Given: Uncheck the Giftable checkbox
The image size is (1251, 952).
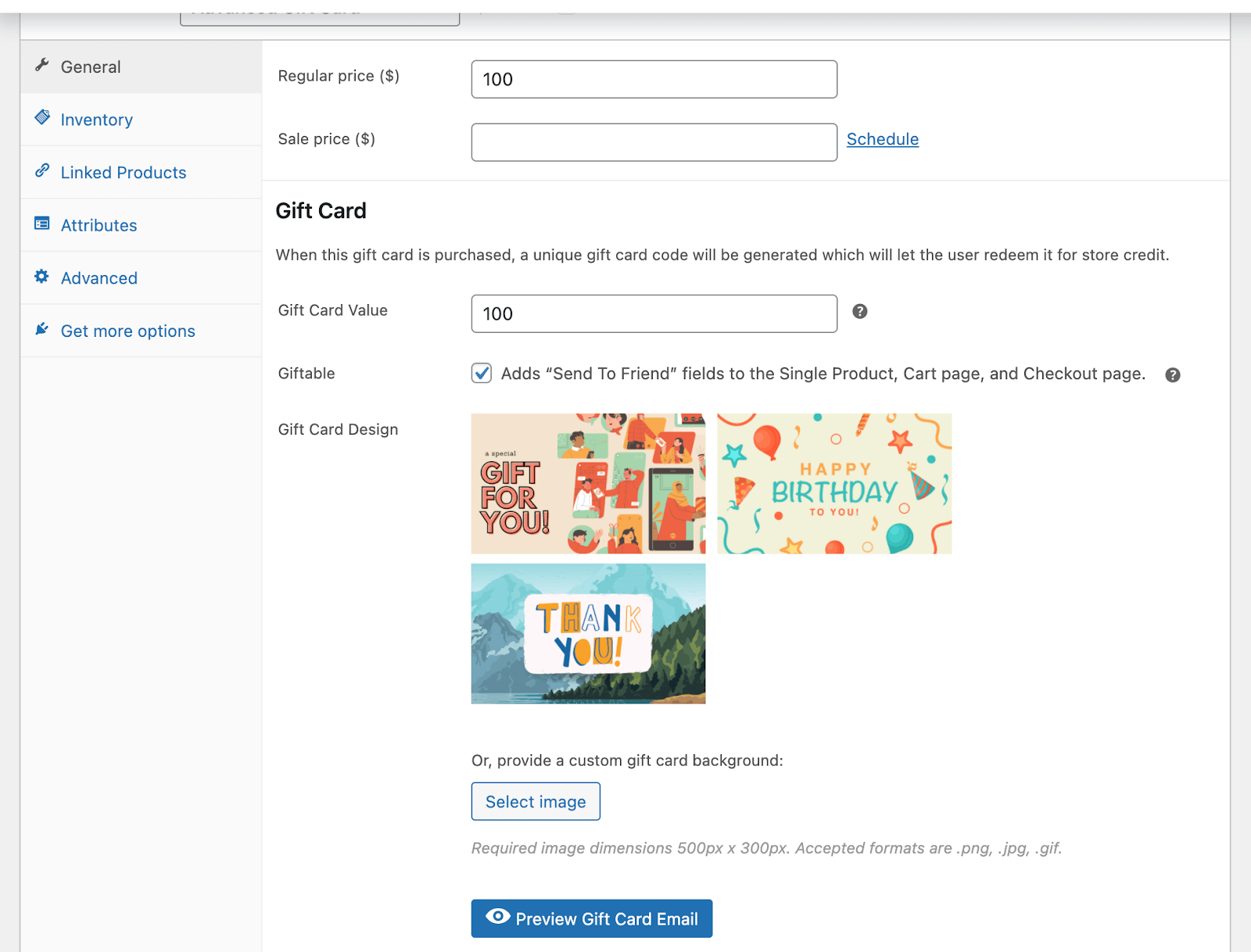Looking at the screenshot, I should click(x=482, y=374).
